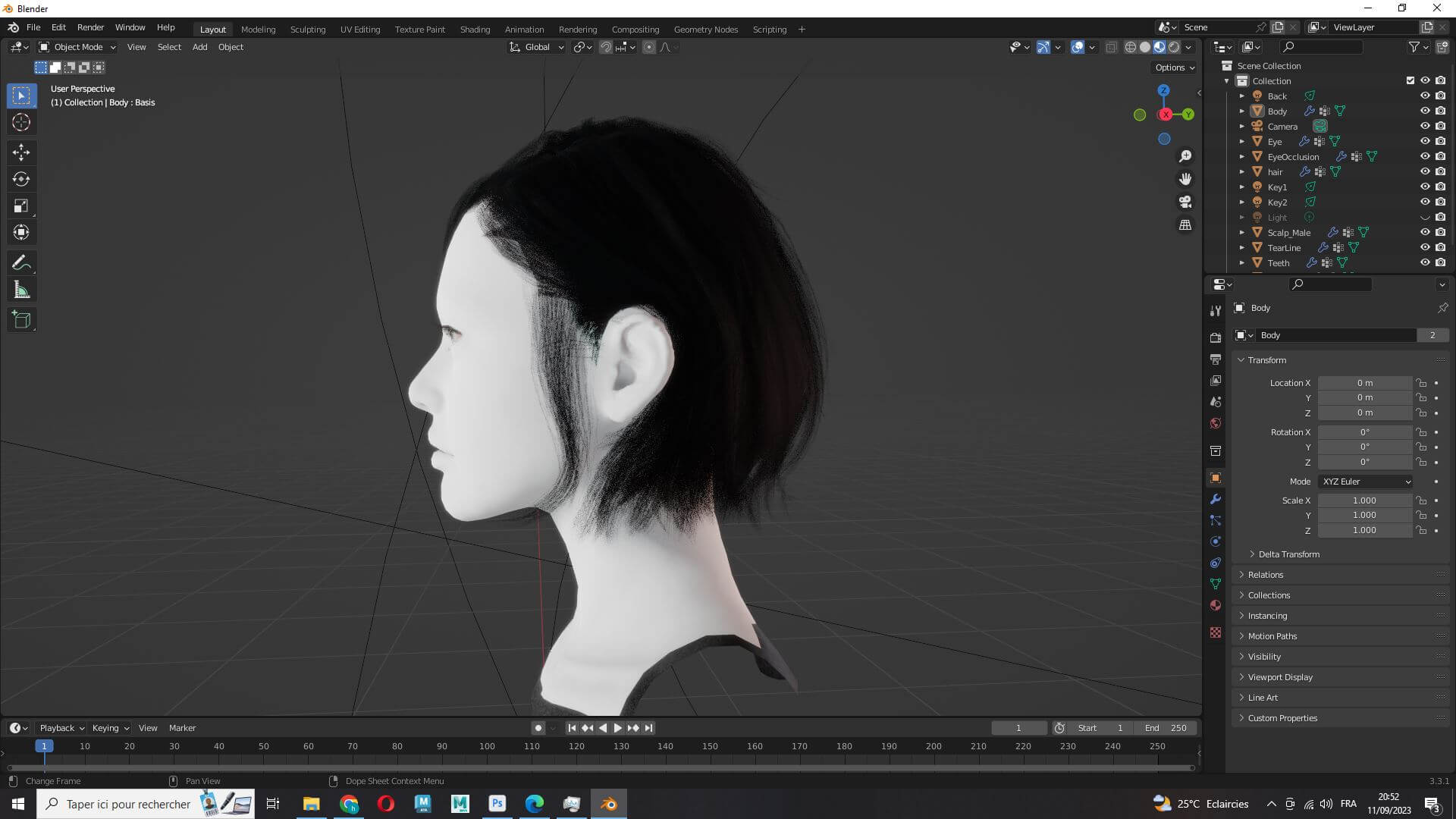This screenshot has height=819, width=1456.
Task: Open the Modifiers wrench properties tab
Action: click(1216, 499)
